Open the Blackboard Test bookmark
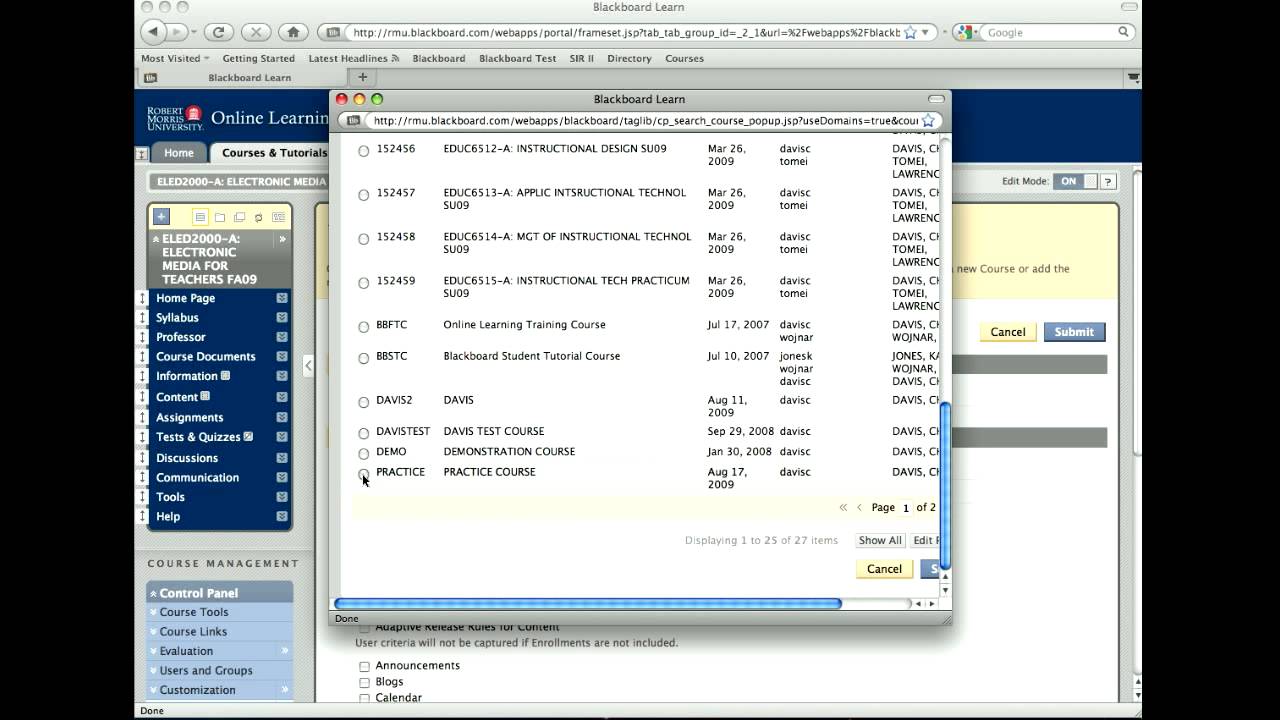 click(x=517, y=58)
